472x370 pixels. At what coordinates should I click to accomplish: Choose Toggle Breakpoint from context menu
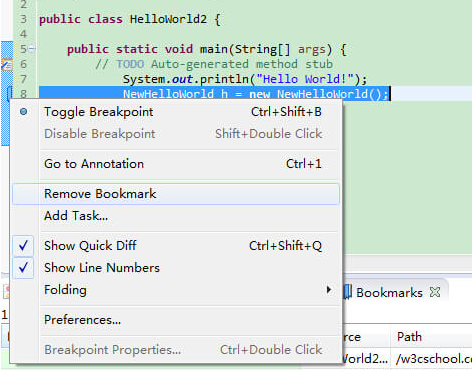175,112
